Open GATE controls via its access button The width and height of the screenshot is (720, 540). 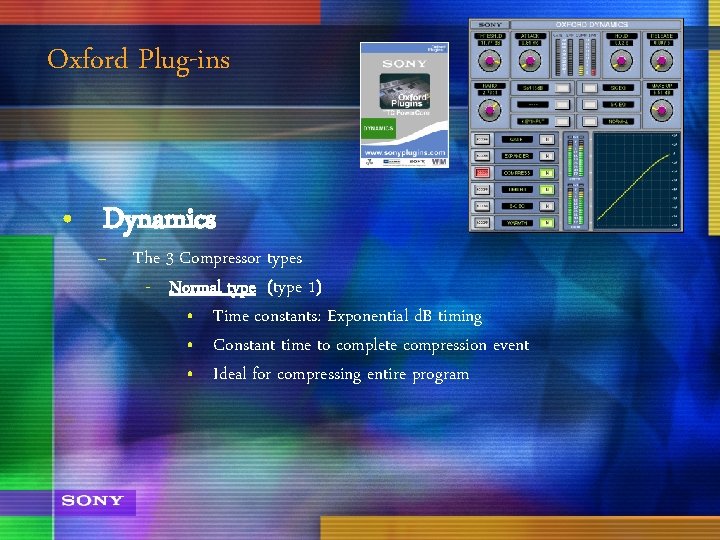click(x=482, y=140)
